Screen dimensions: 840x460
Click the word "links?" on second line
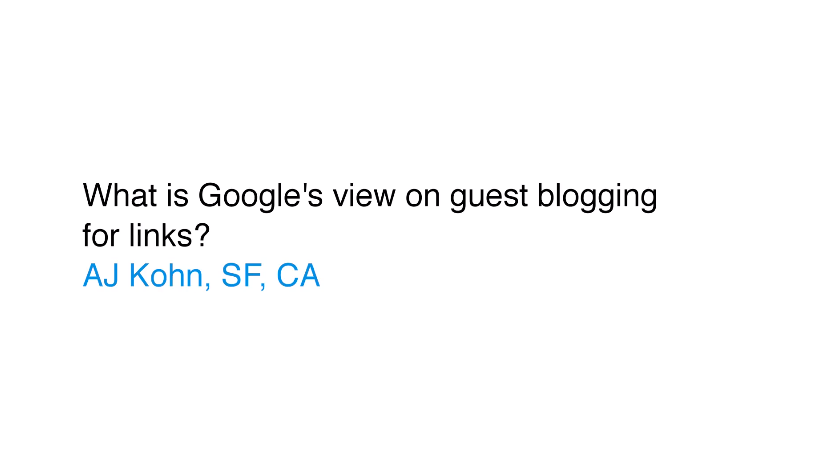pos(169,236)
